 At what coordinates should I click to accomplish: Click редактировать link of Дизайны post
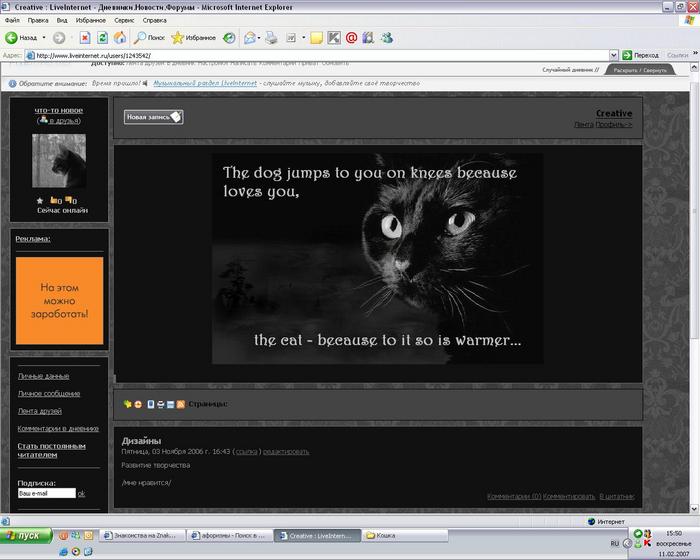pos(286,451)
